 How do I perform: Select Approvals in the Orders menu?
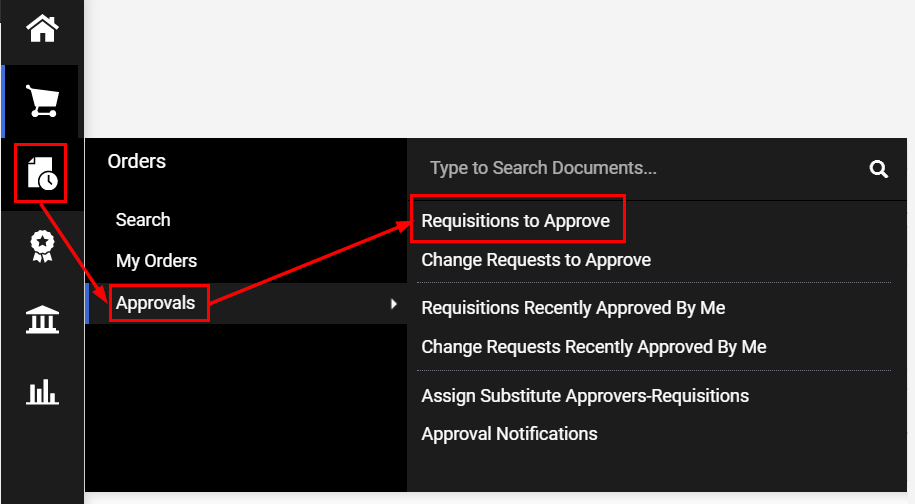(x=155, y=302)
